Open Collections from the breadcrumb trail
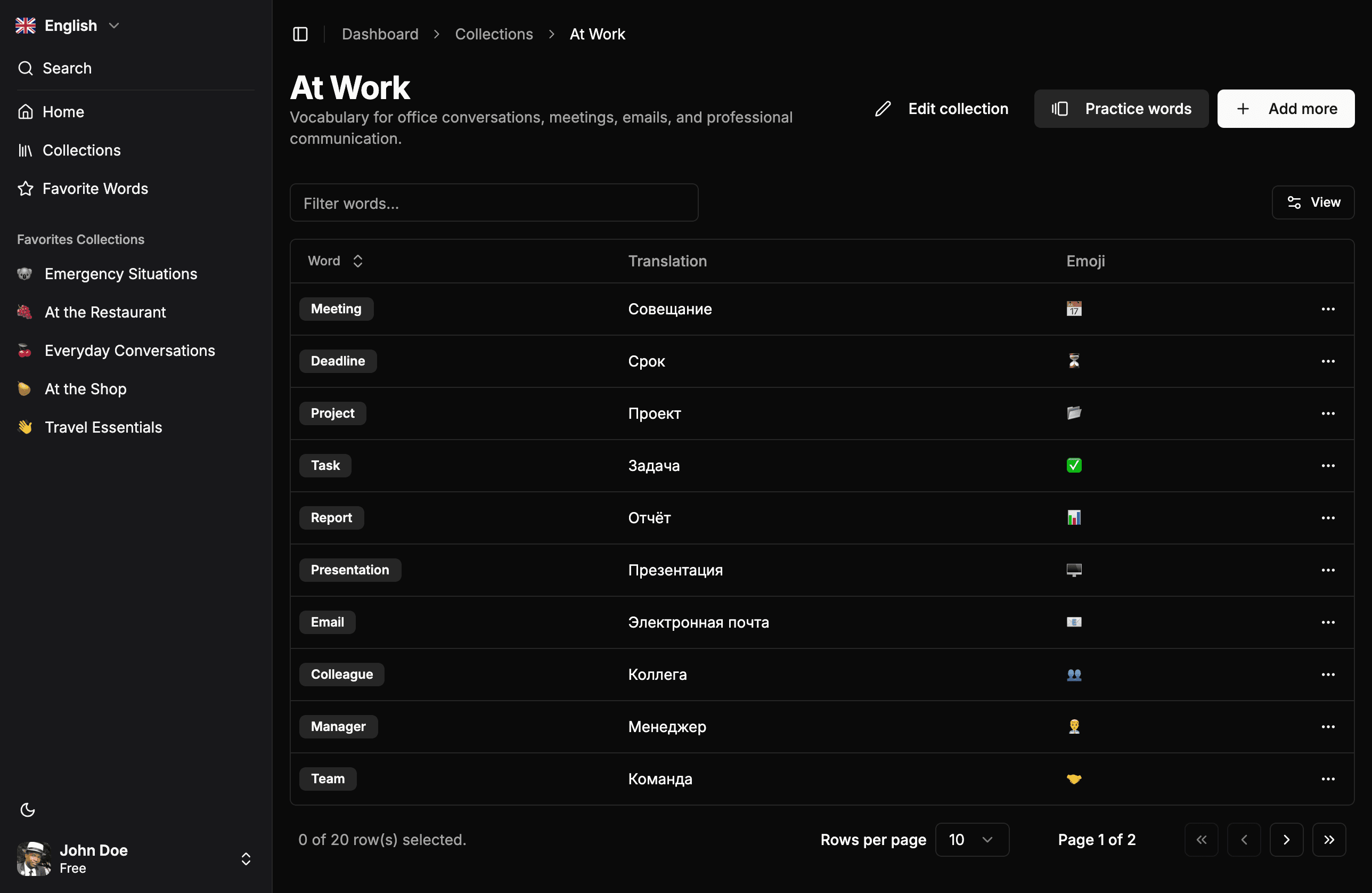 point(494,34)
